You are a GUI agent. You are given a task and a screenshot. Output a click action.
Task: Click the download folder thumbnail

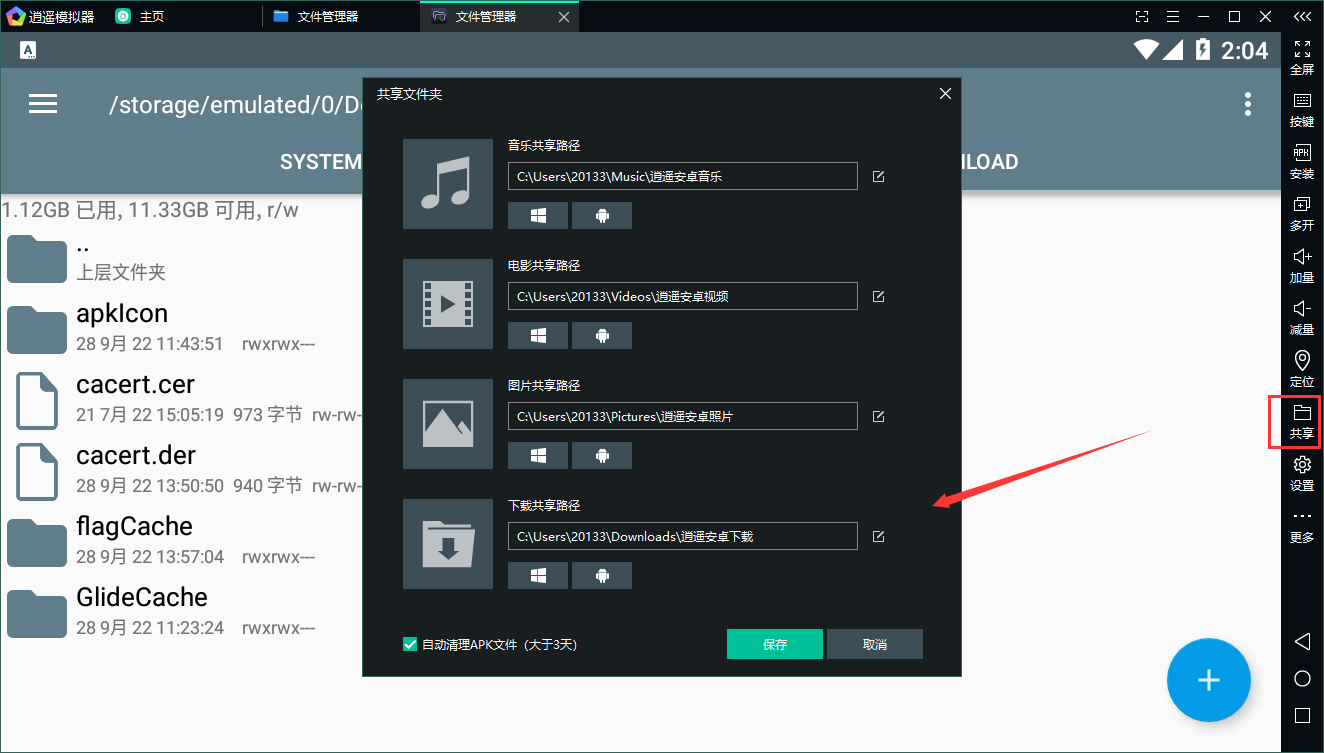[x=448, y=544]
